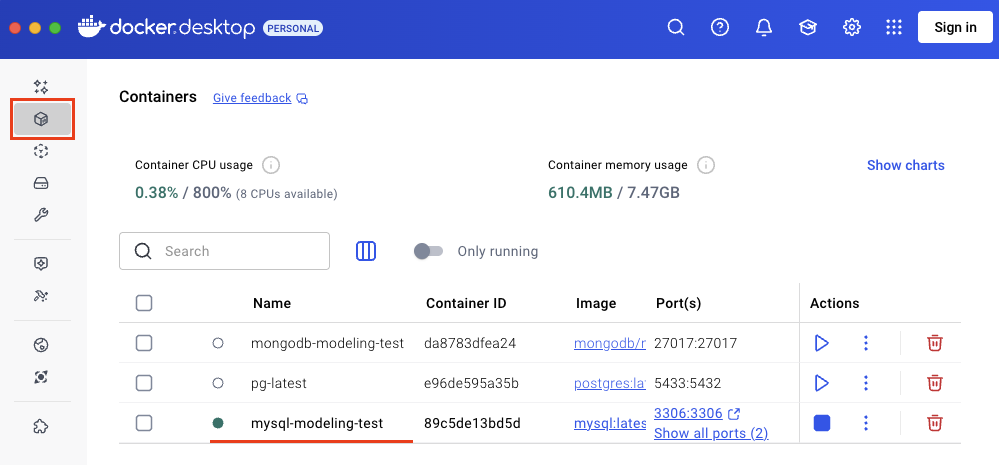Check the mysql-modeling-test row checkbox
The width and height of the screenshot is (999, 465).
[144, 423]
